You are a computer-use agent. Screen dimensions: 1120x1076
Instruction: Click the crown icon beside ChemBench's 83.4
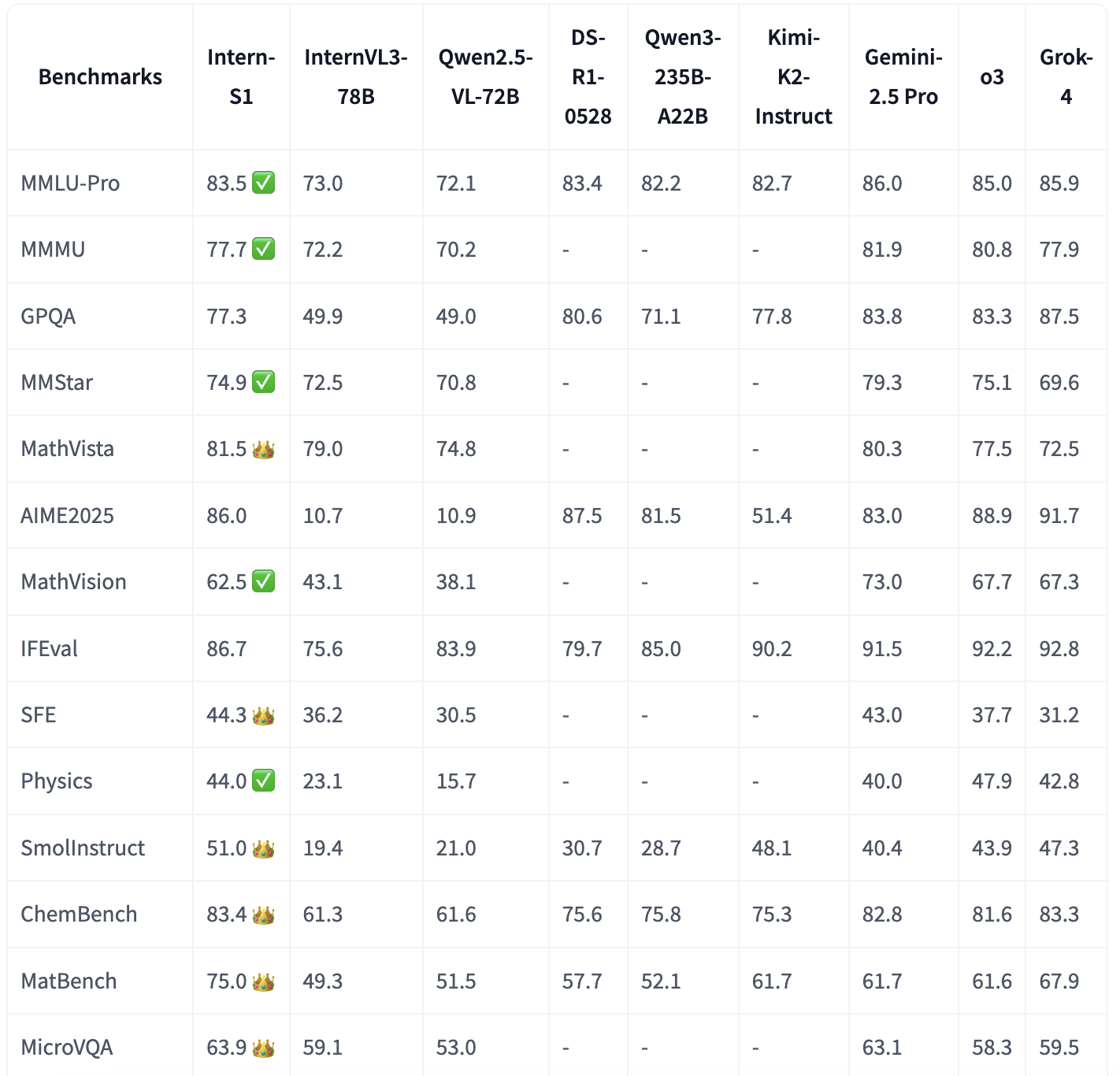click(263, 915)
